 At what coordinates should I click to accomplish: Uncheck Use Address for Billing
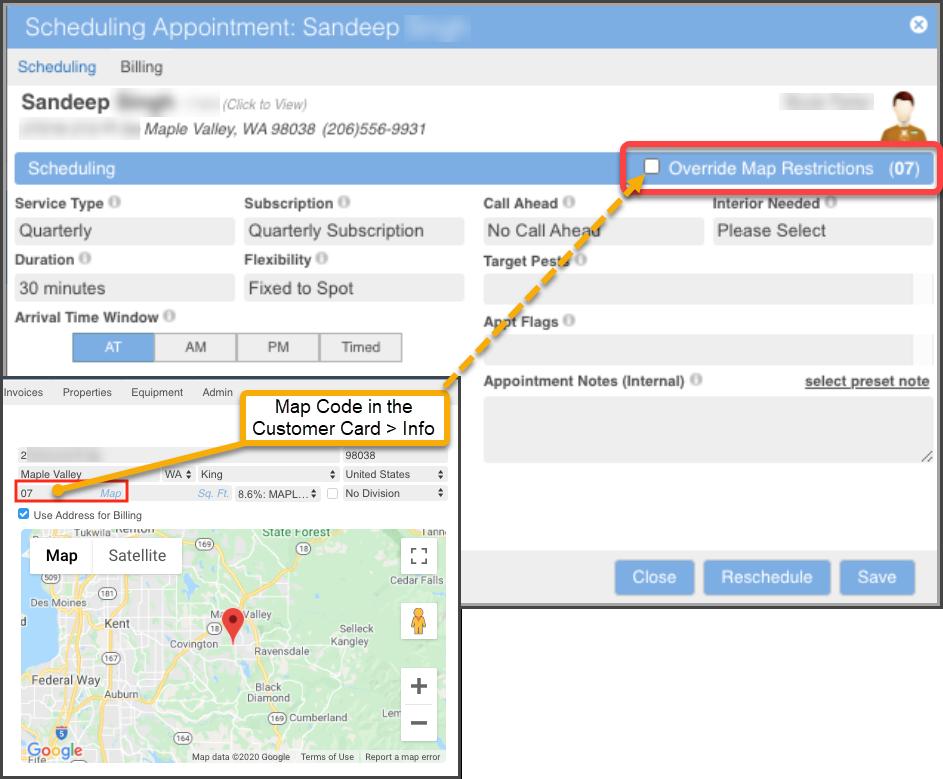point(24,515)
